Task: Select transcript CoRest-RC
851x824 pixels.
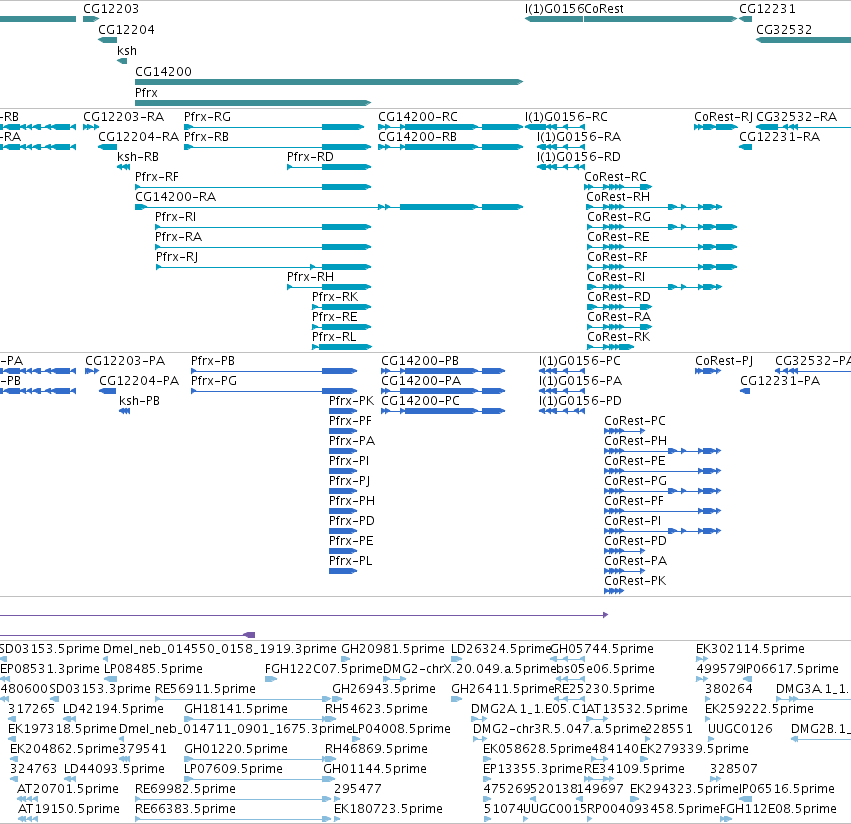Action: tap(618, 187)
